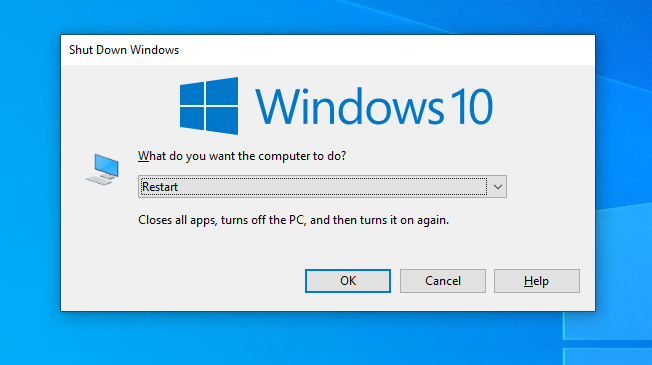Image resolution: width=652 pixels, height=365 pixels.
Task: Cancel the Shut Down Windows dialog
Action: [442, 281]
